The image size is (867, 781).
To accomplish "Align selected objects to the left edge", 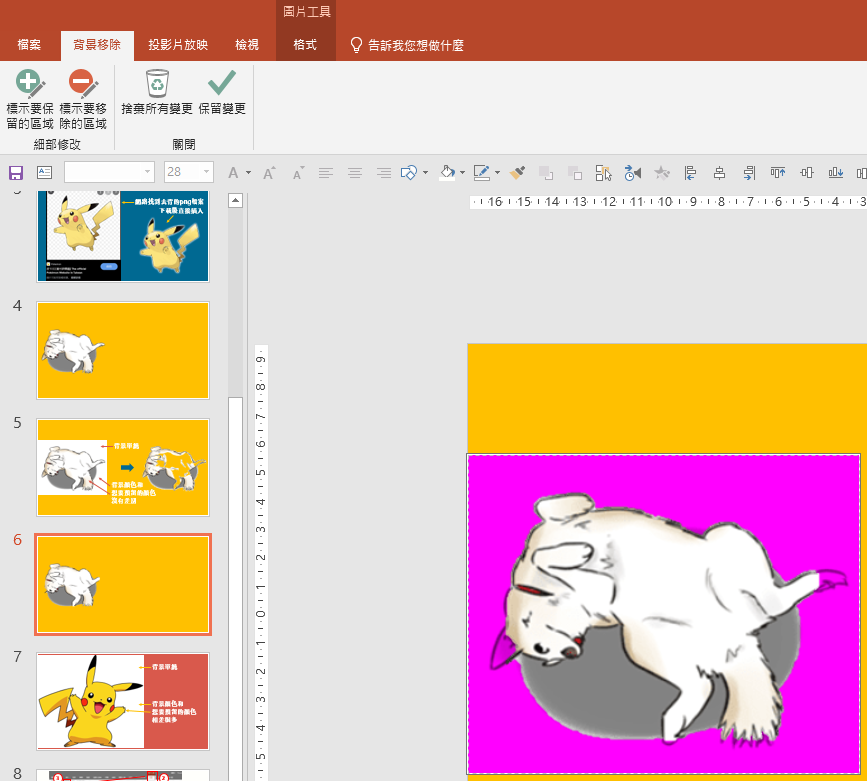I will pyautogui.click(x=690, y=173).
